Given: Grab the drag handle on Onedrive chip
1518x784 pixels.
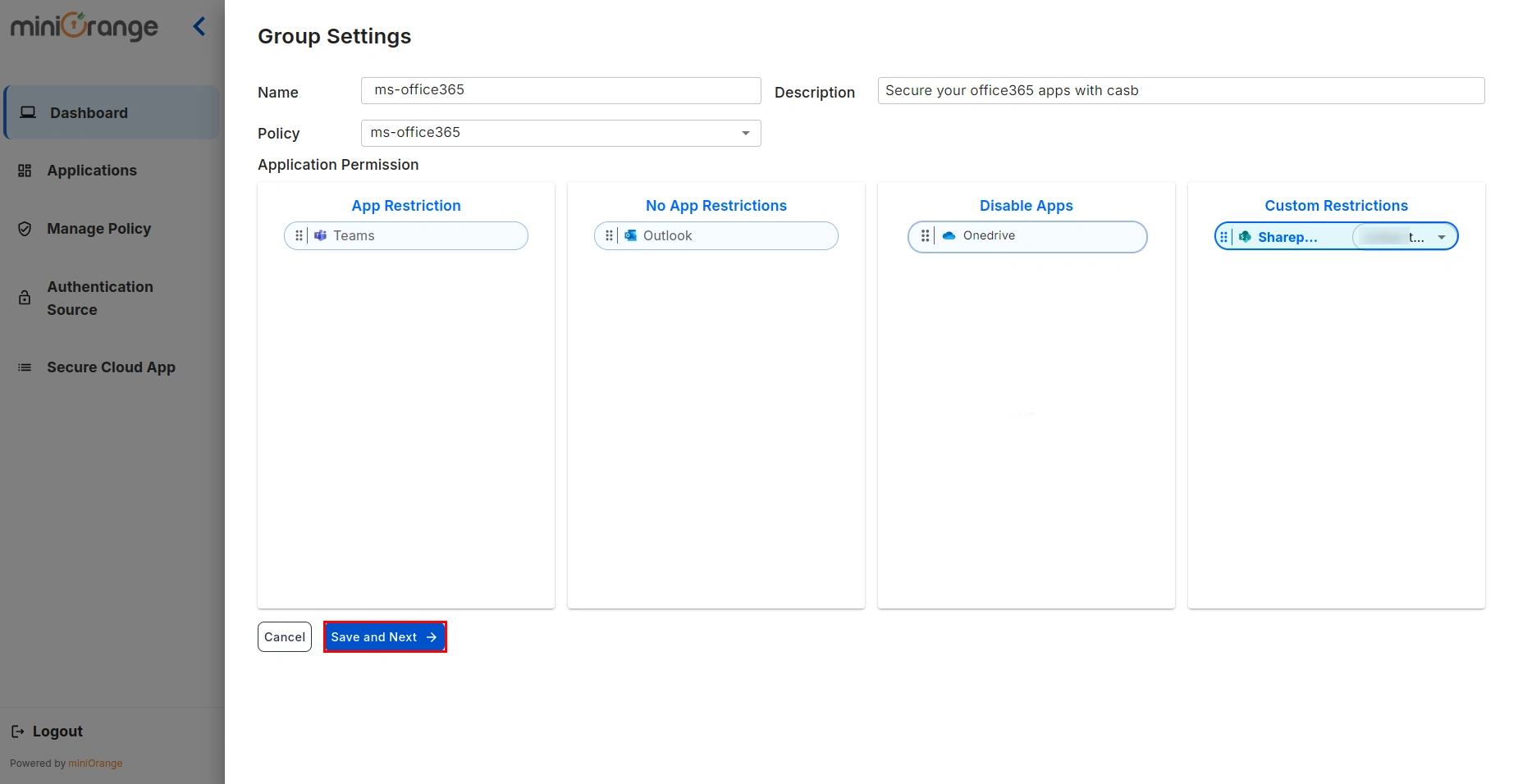Looking at the screenshot, I should pos(925,235).
